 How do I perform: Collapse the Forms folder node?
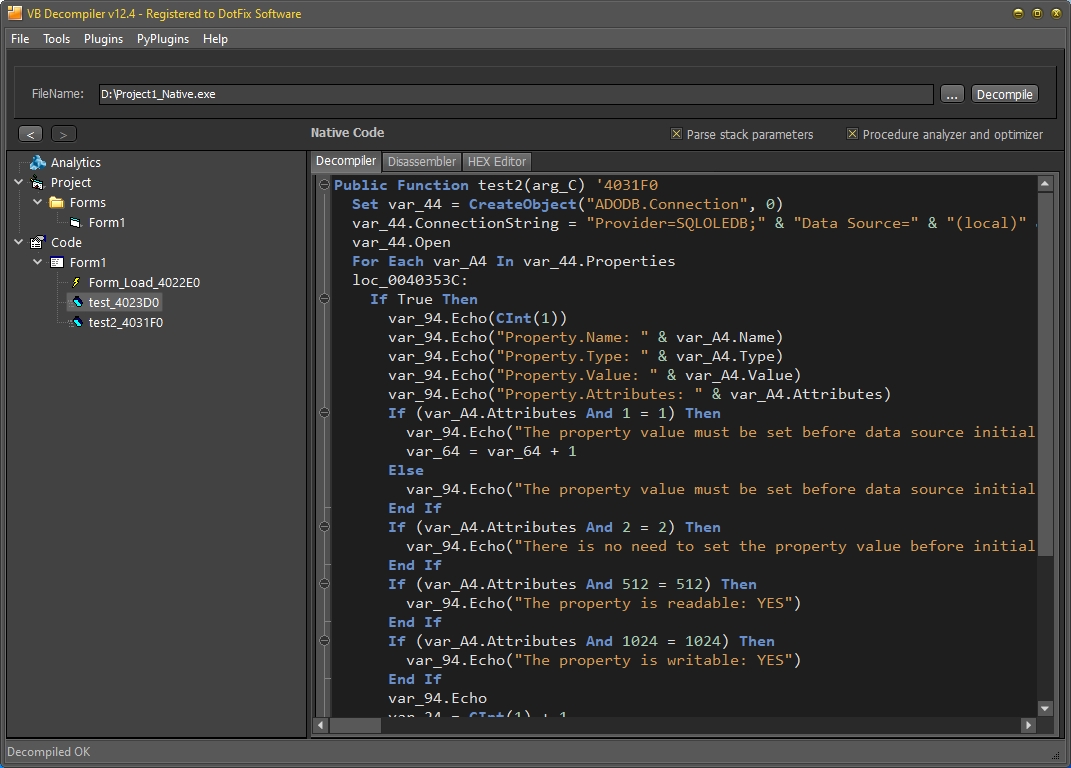point(38,202)
